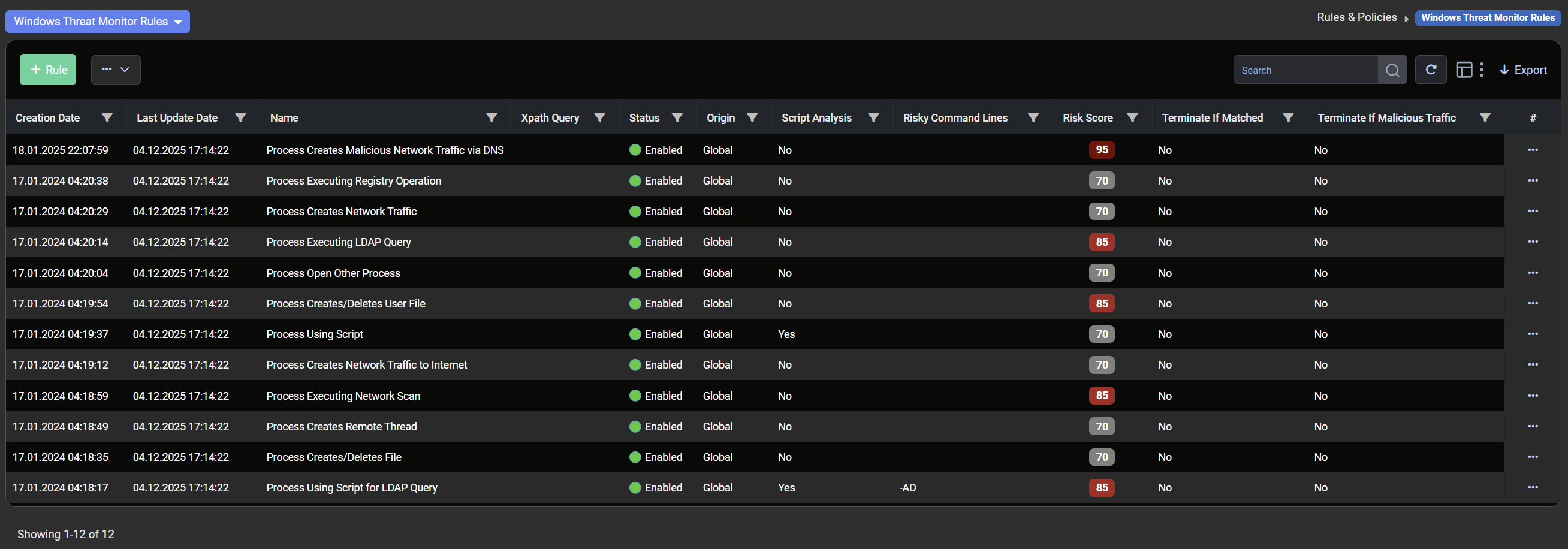Click the Creation Date filter icon

pos(107,117)
